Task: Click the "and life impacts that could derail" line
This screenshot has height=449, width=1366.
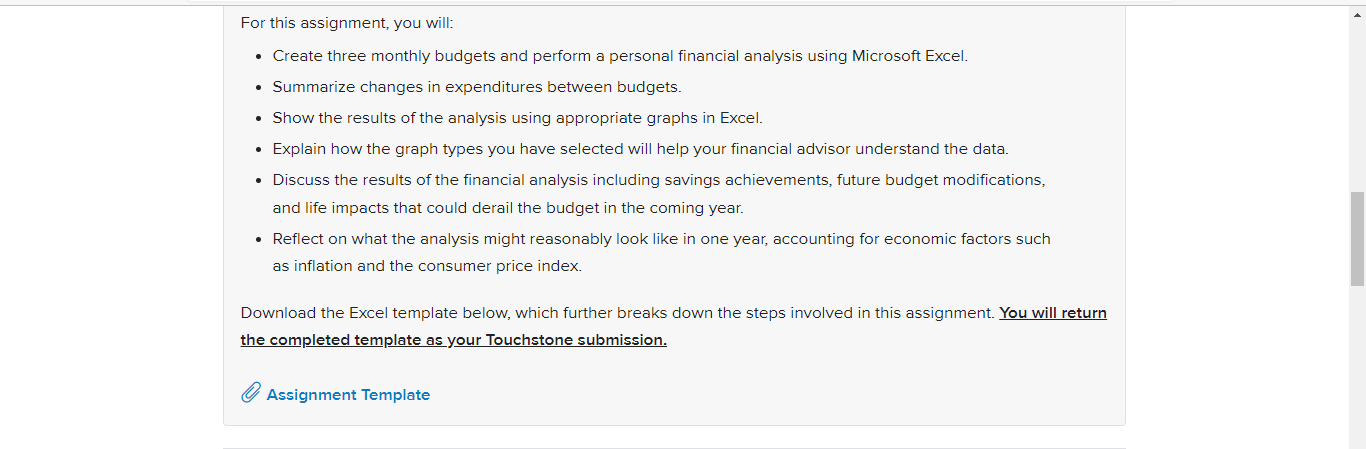Action: pyautogui.click(x=508, y=208)
